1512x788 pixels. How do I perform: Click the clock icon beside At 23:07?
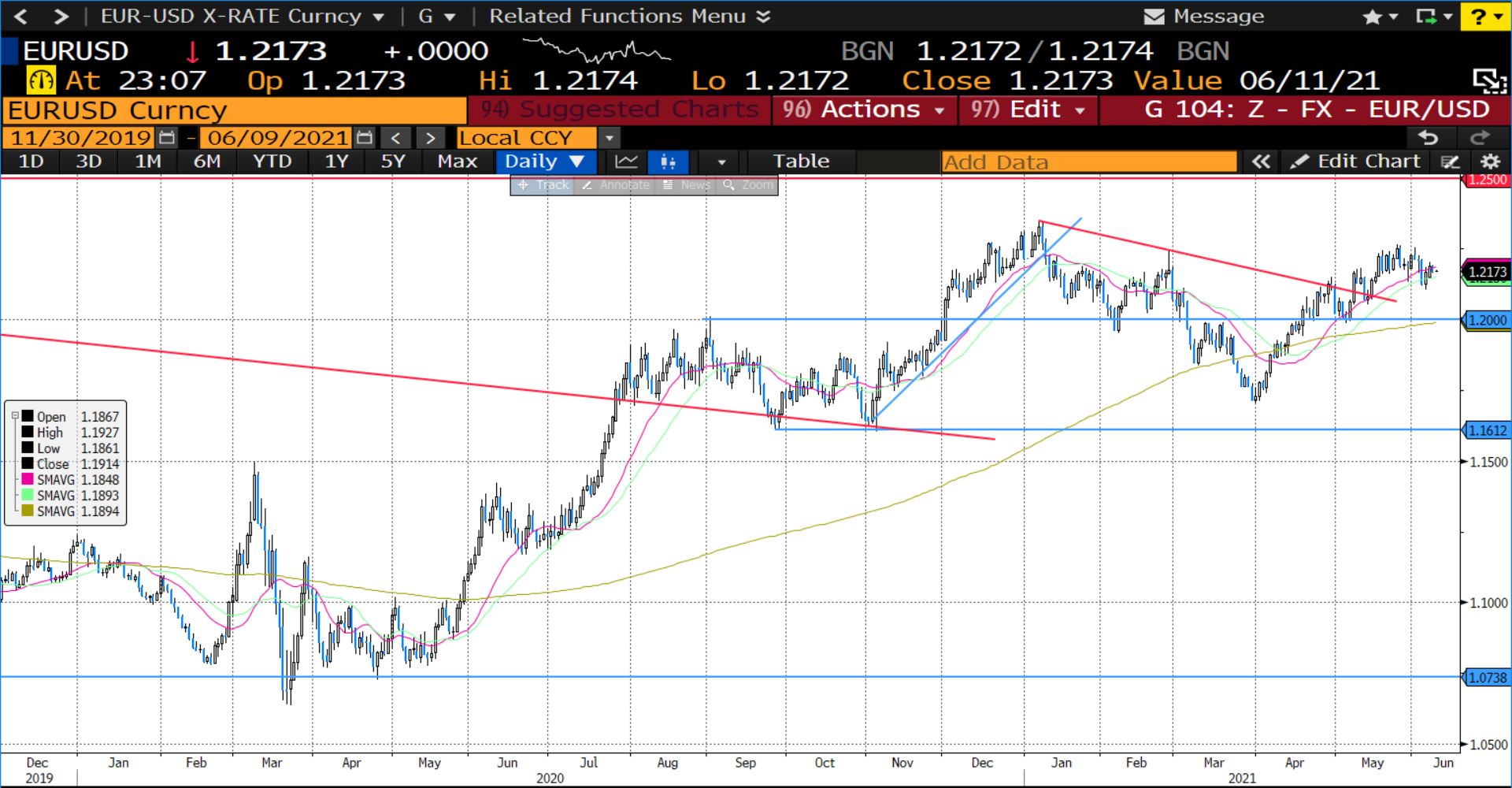point(41,80)
